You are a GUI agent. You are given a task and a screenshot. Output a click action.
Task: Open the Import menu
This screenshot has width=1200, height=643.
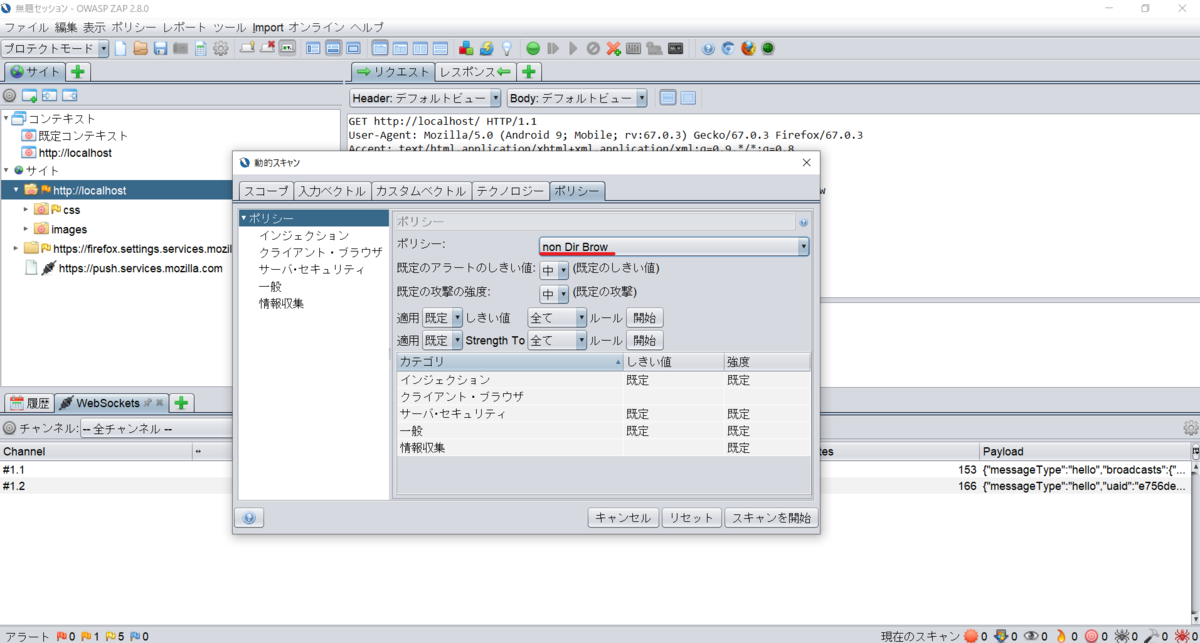pos(268,27)
